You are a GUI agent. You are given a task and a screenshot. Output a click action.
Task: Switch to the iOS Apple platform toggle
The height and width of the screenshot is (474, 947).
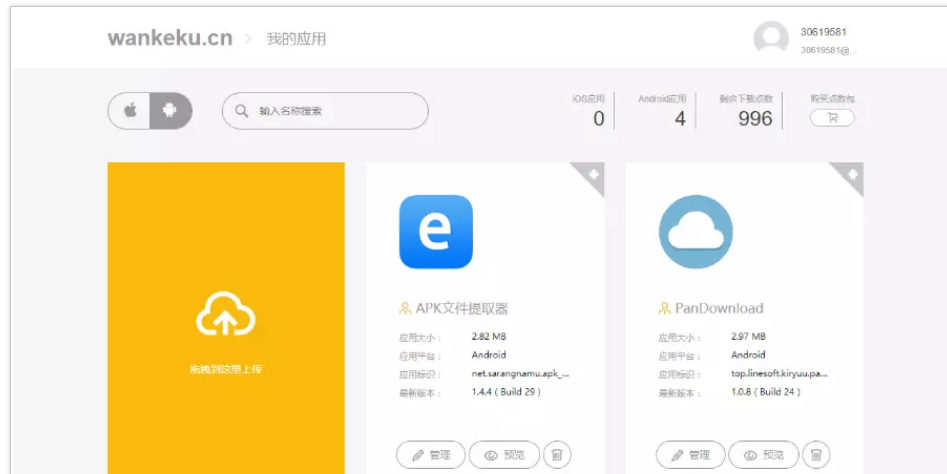(x=130, y=111)
